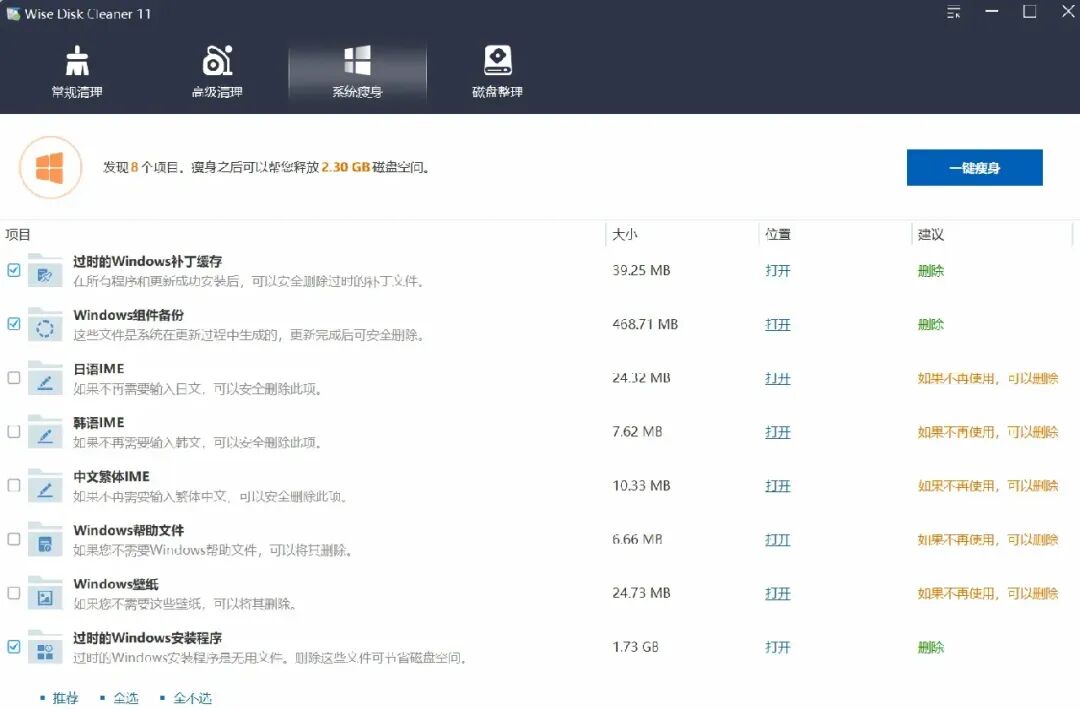Click the 韩语IME folder icon
Viewport: 1080px width, 710px height.
click(45, 432)
